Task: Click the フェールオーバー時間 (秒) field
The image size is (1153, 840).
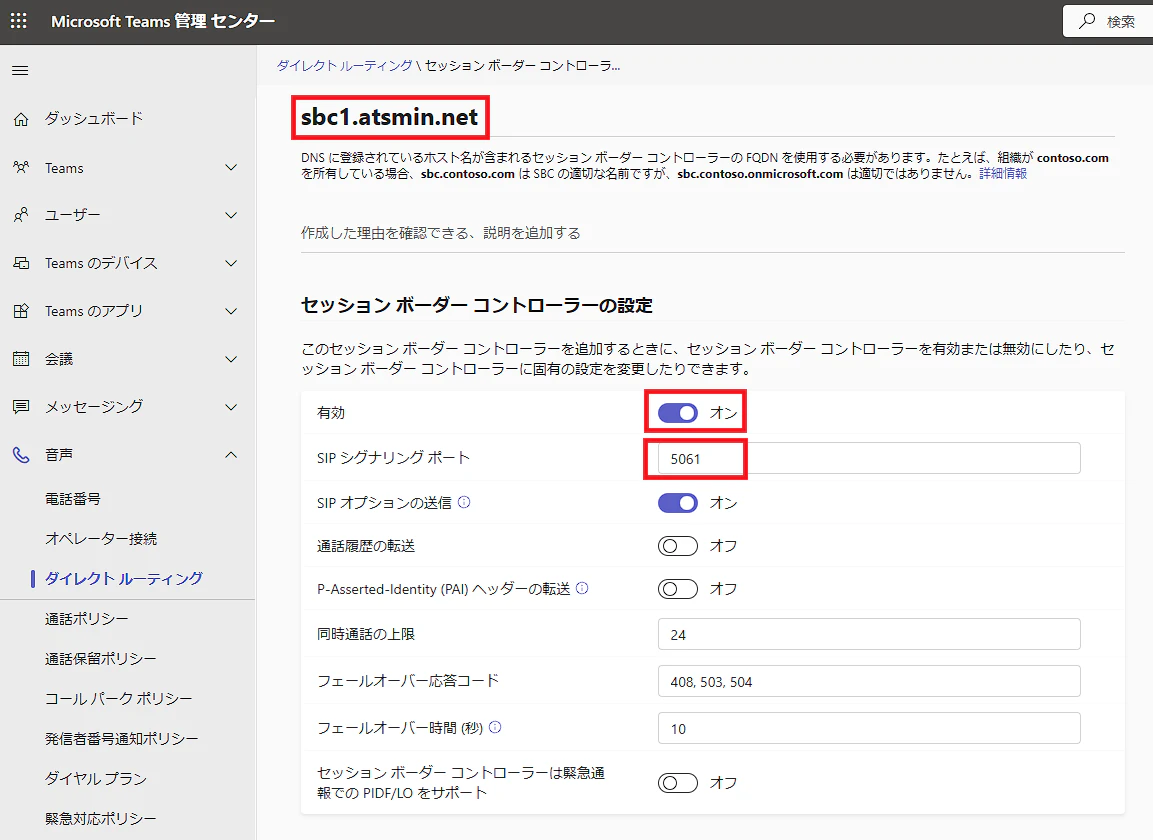Action: tap(869, 728)
